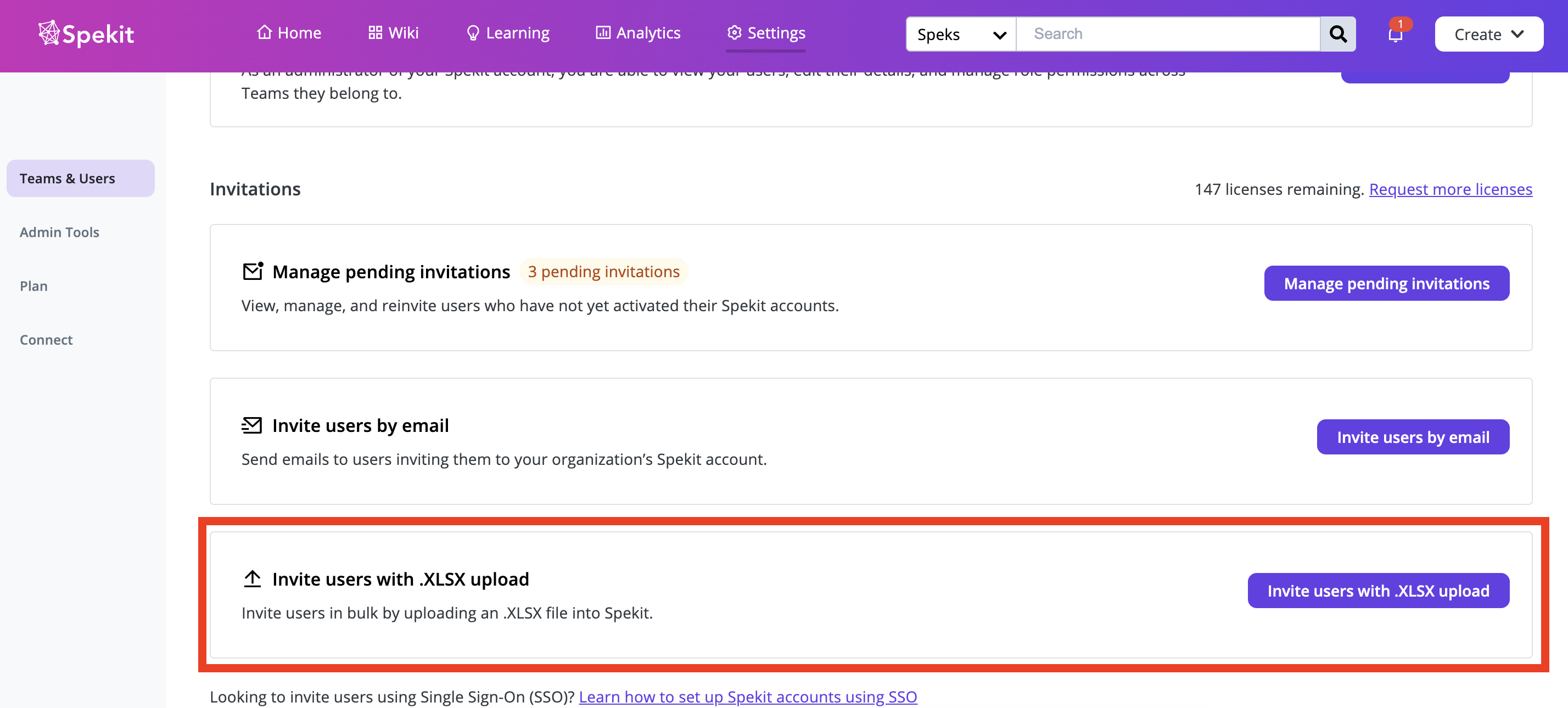Click the Invite users with .XLSX upload heading
This screenshot has width=1568, height=708.
click(x=401, y=580)
